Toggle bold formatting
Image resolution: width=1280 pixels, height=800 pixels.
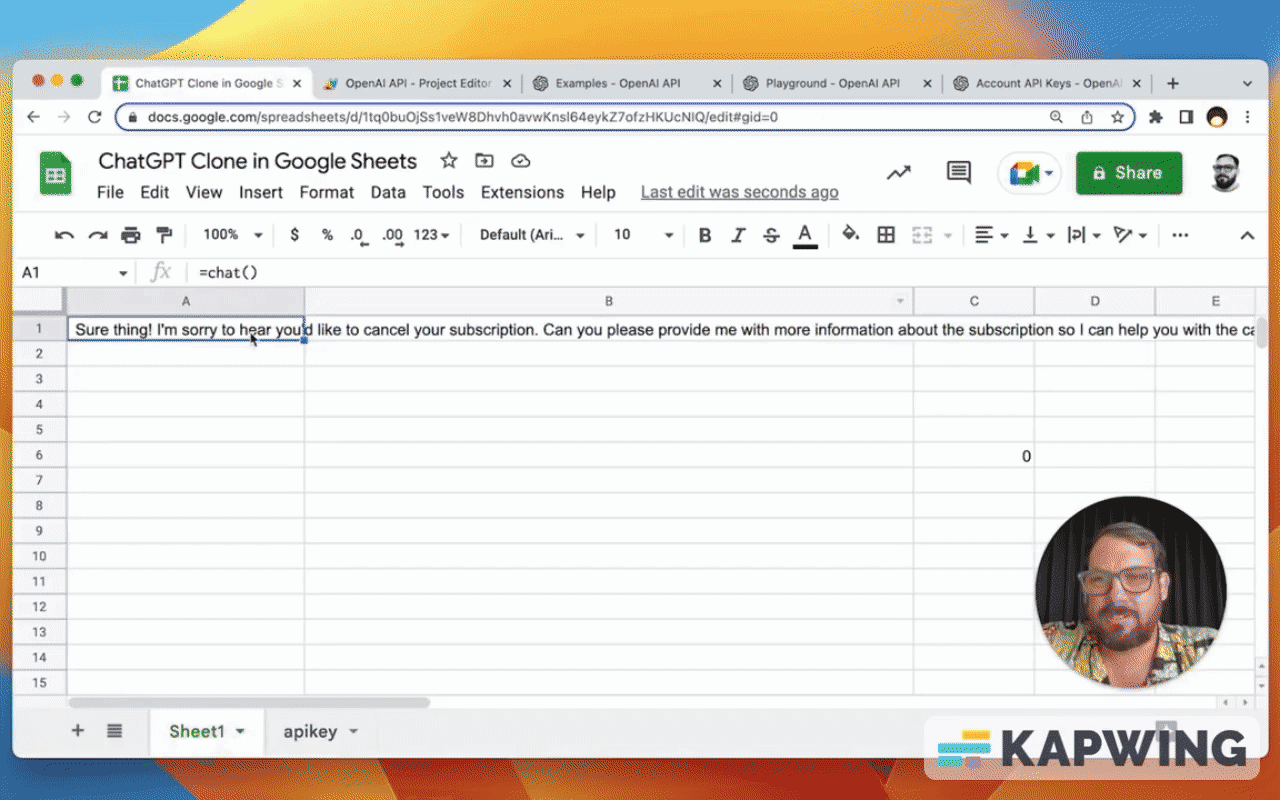click(705, 235)
